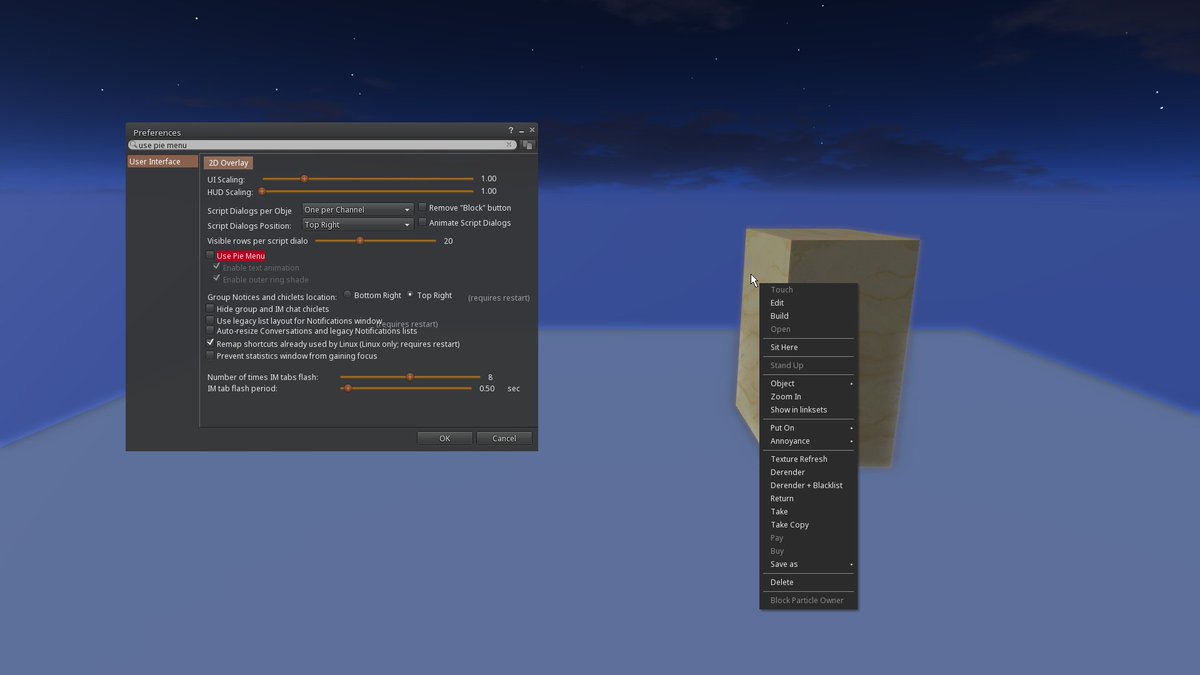This screenshot has height=675, width=1200.
Task: Enable the Use Pie Menu checkbox
Action: 210,256
